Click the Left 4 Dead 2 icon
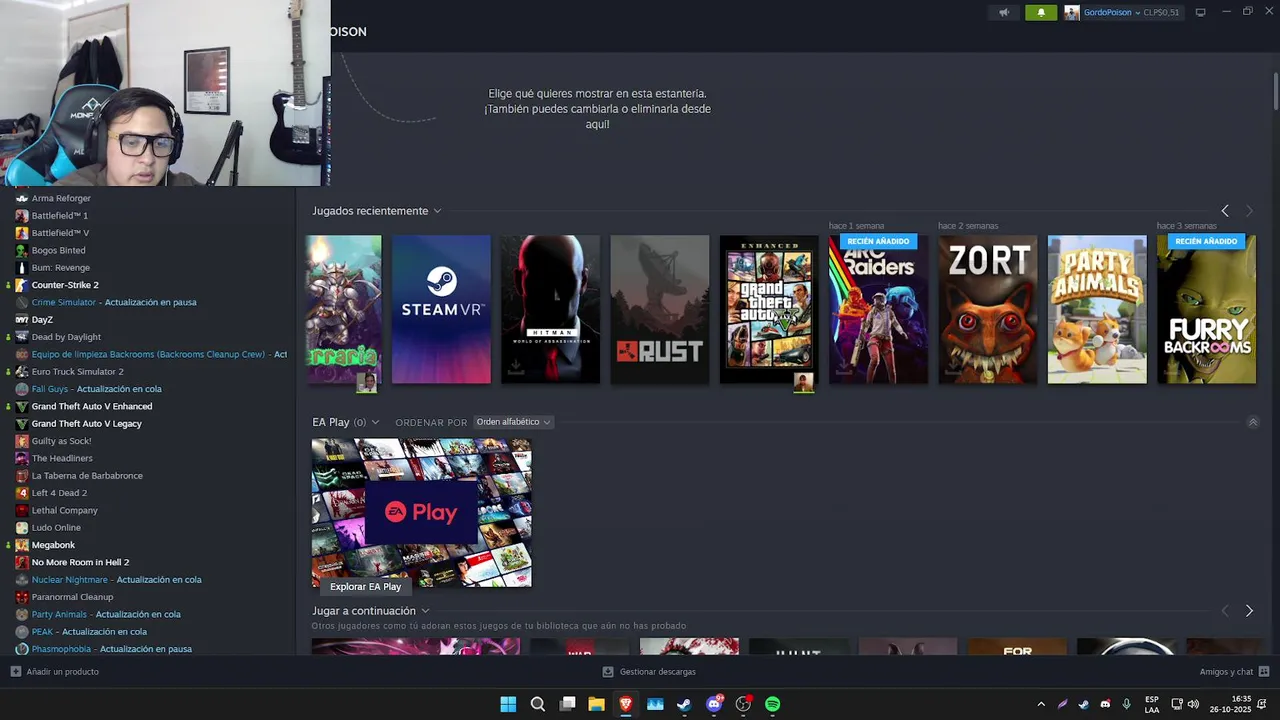1280x720 pixels. (x=22, y=493)
